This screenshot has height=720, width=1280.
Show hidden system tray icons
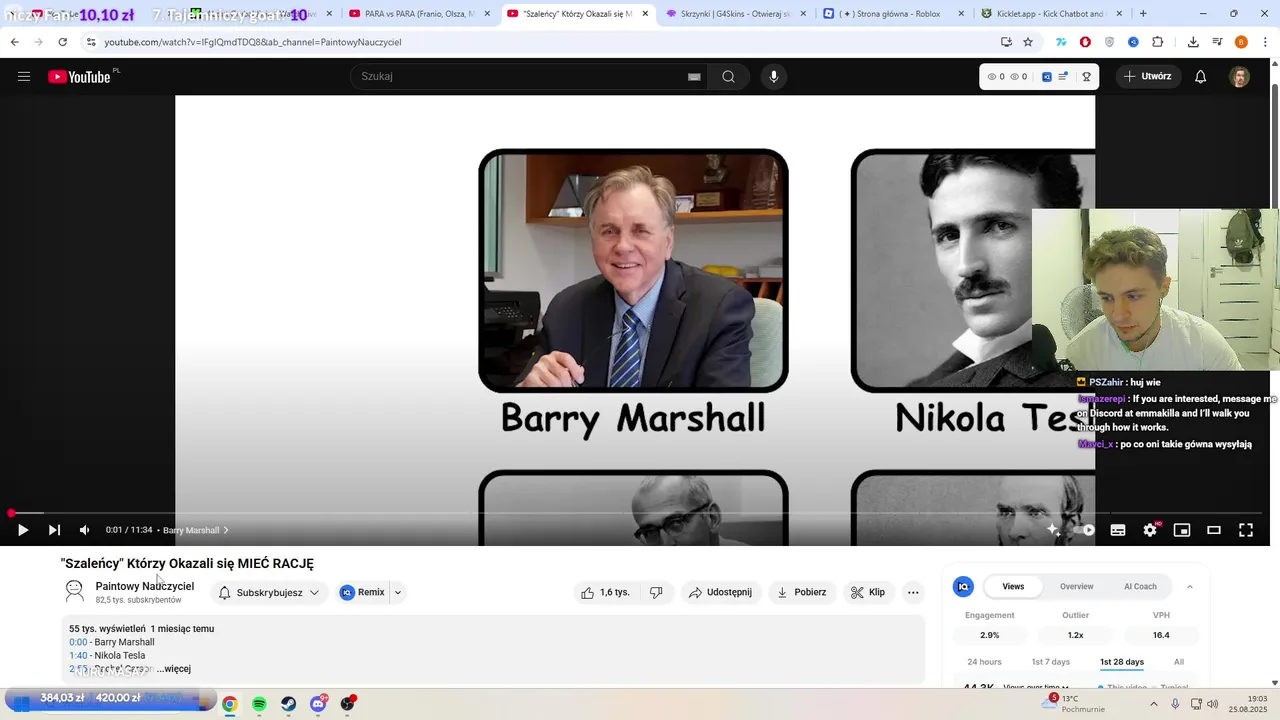pyautogui.click(x=1153, y=704)
